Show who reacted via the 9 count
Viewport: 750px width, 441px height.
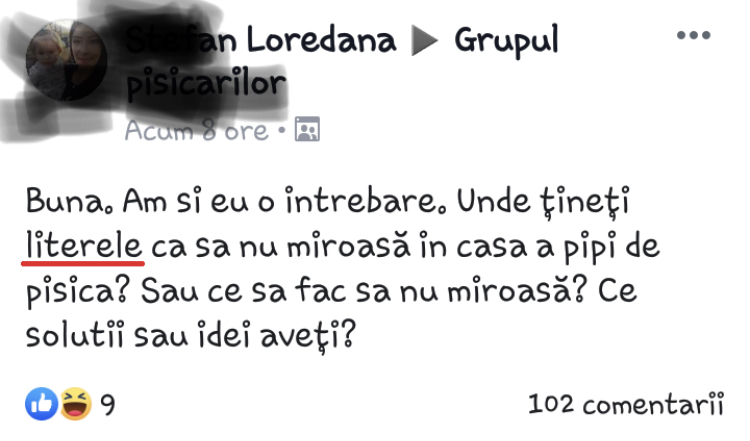(x=108, y=405)
